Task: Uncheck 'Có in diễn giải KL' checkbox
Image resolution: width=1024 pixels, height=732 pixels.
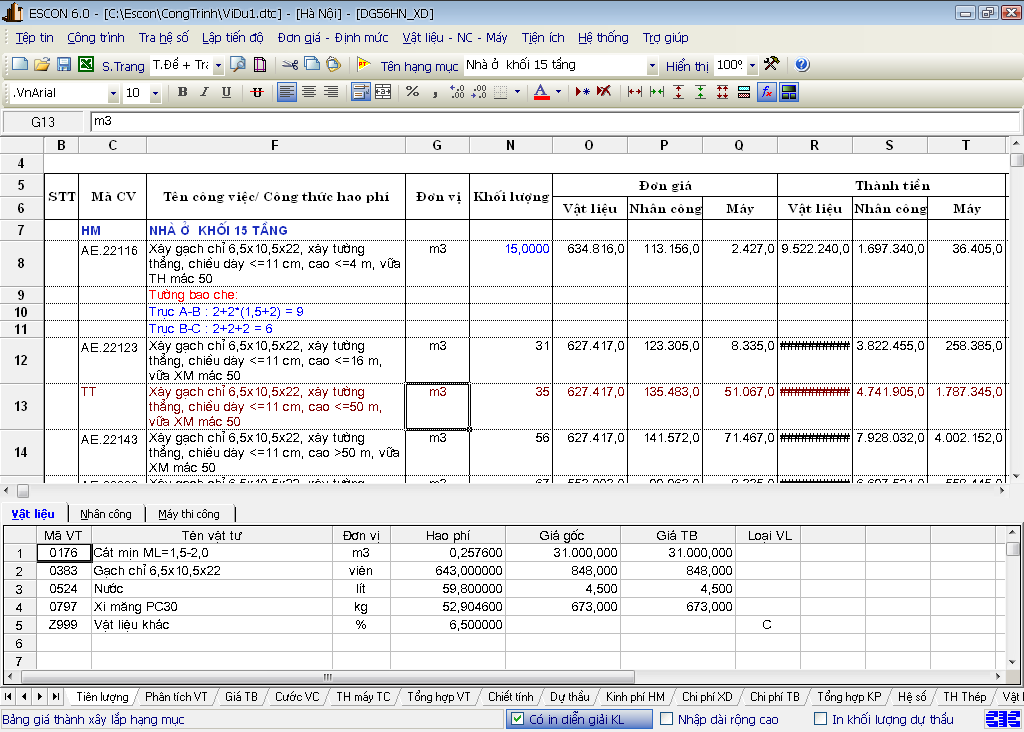Action: pyautogui.click(x=516, y=718)
